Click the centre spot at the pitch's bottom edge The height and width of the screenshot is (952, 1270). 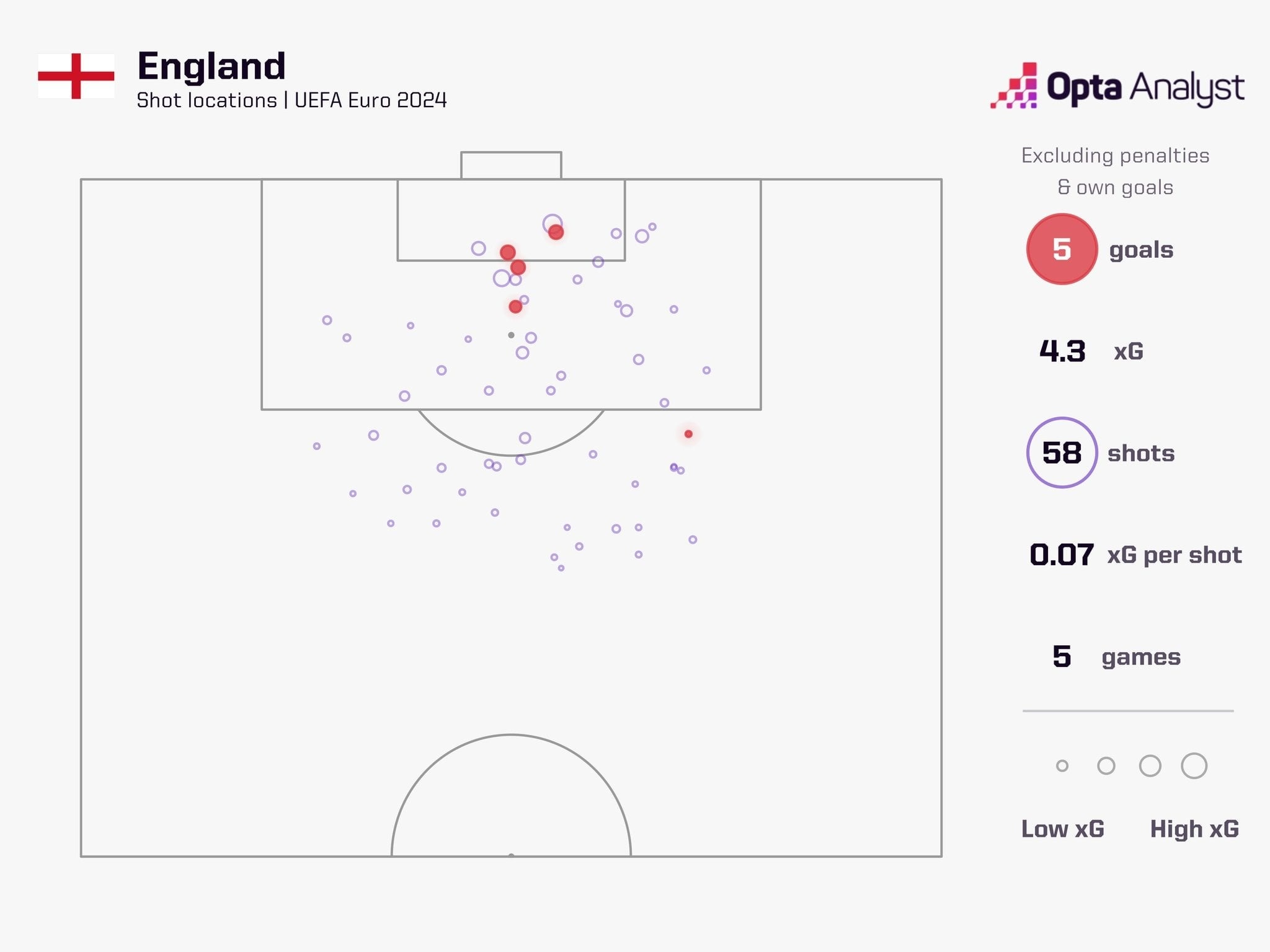point(511,855)
